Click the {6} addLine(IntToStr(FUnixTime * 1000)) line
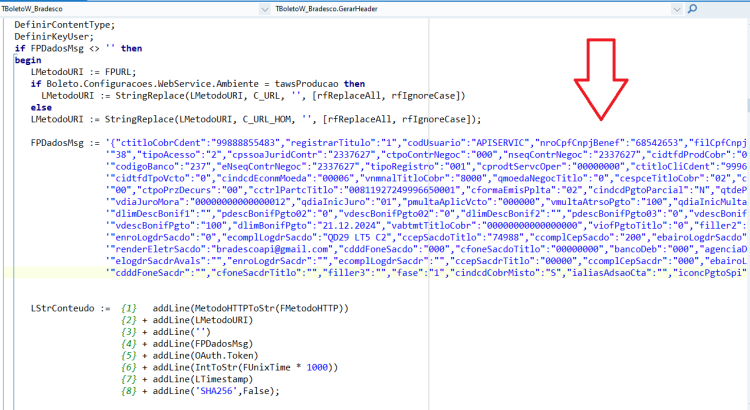 [230, 367]
